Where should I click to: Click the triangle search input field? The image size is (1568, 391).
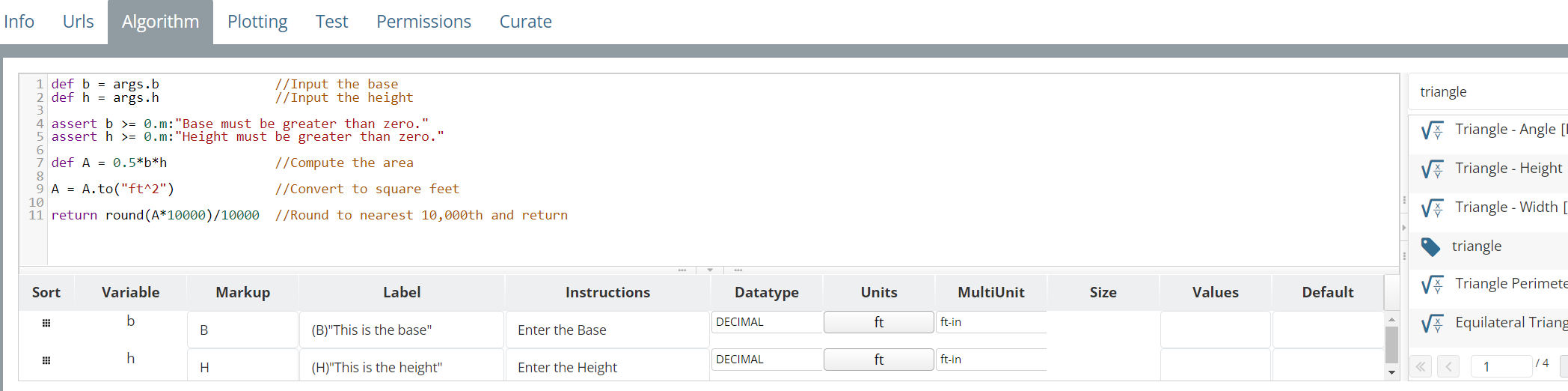(x=1489, y=92)
